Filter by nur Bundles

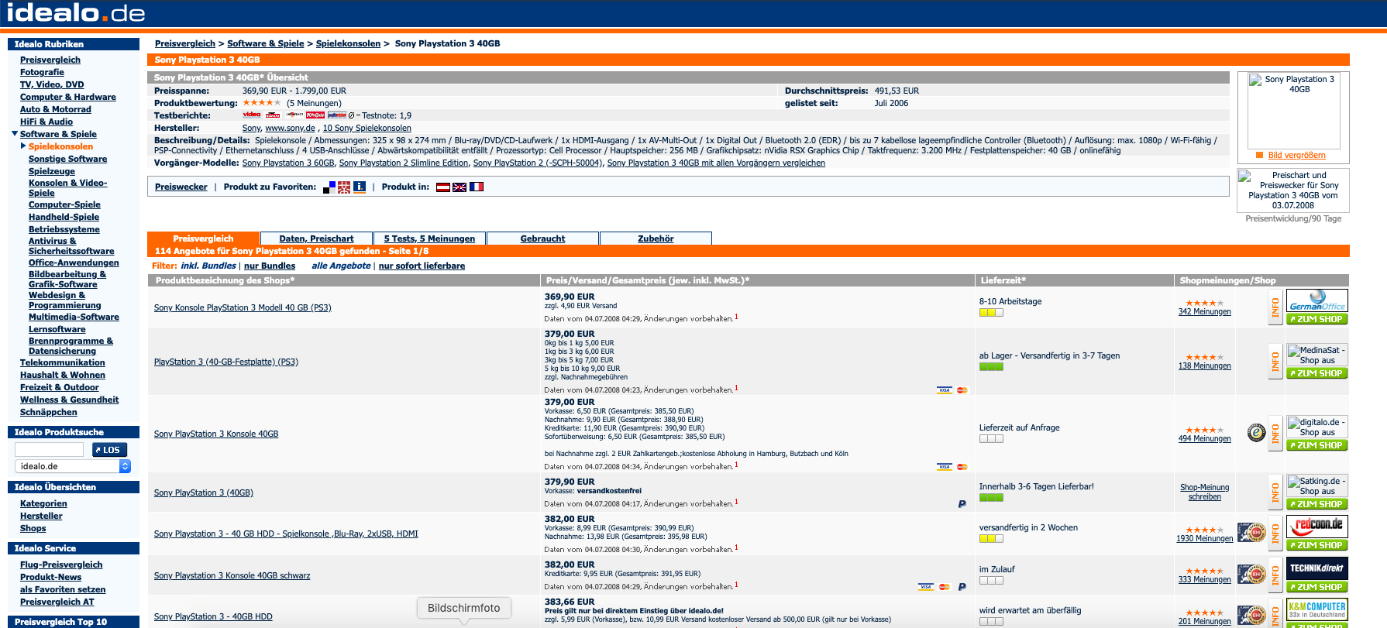coord(270,266)
